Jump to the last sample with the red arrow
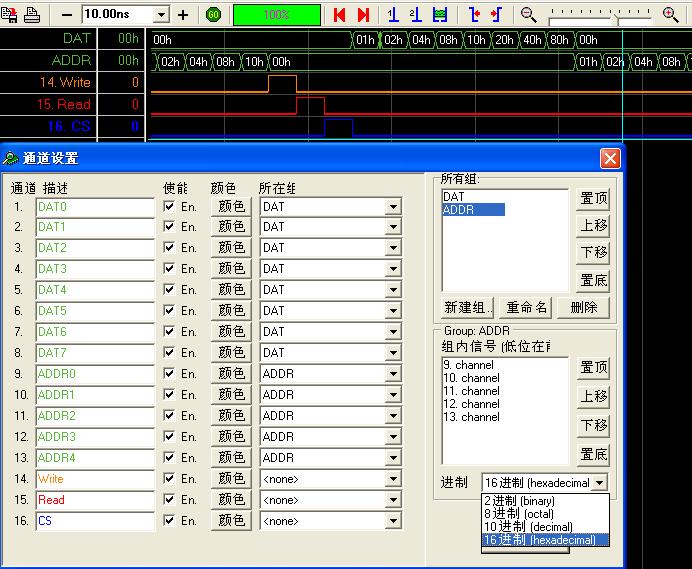This screenshot has width=692, height=569. click(x=363, y=15)
